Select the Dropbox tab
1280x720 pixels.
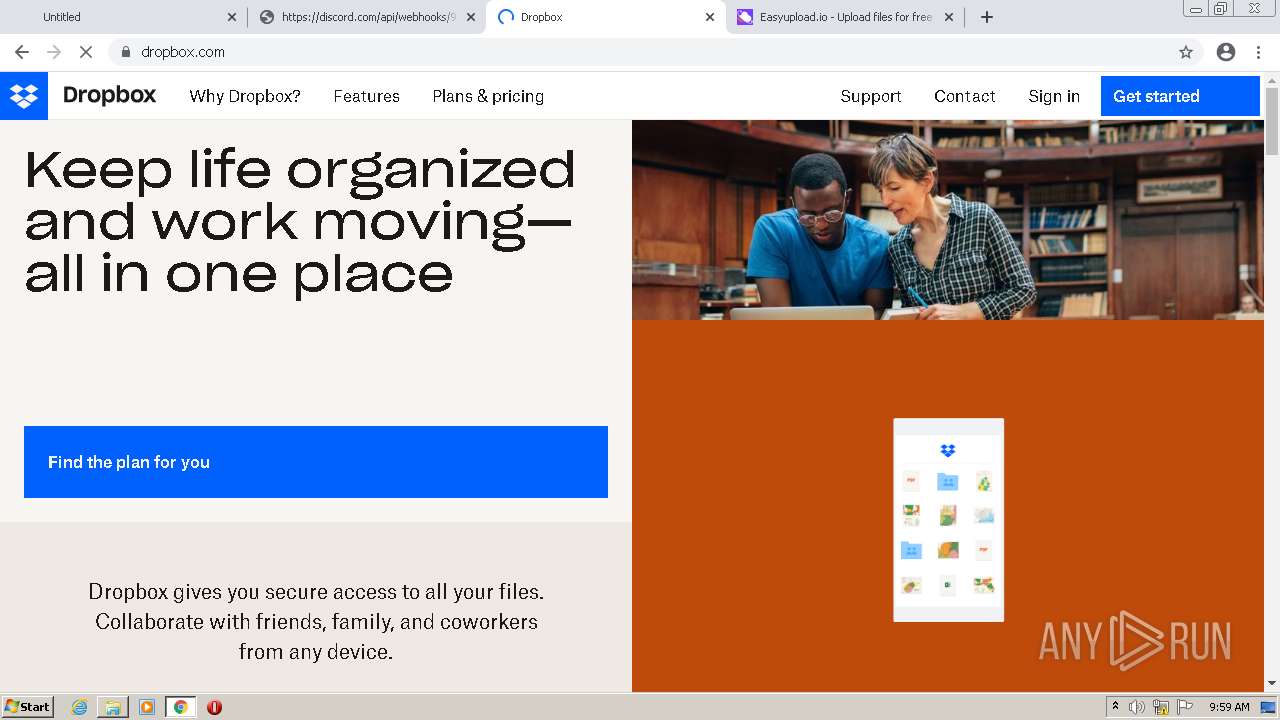606,17
